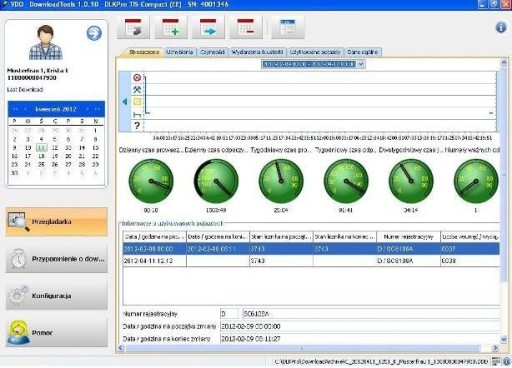The image size is (512, 368).
Task: Open the table view toolbar icon
Action: point(287,27)
